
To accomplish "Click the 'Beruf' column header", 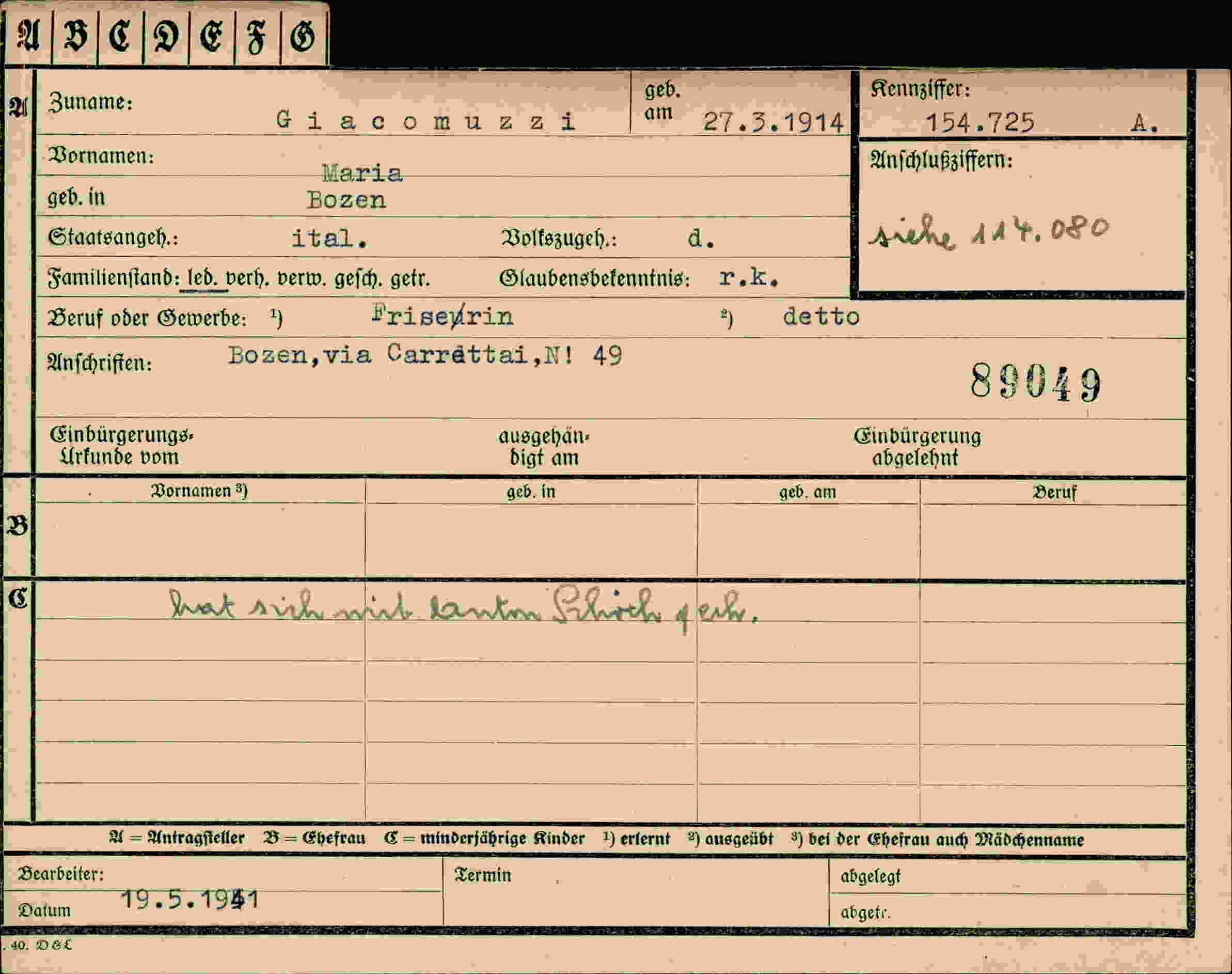I will click(x=1054, y=492).
